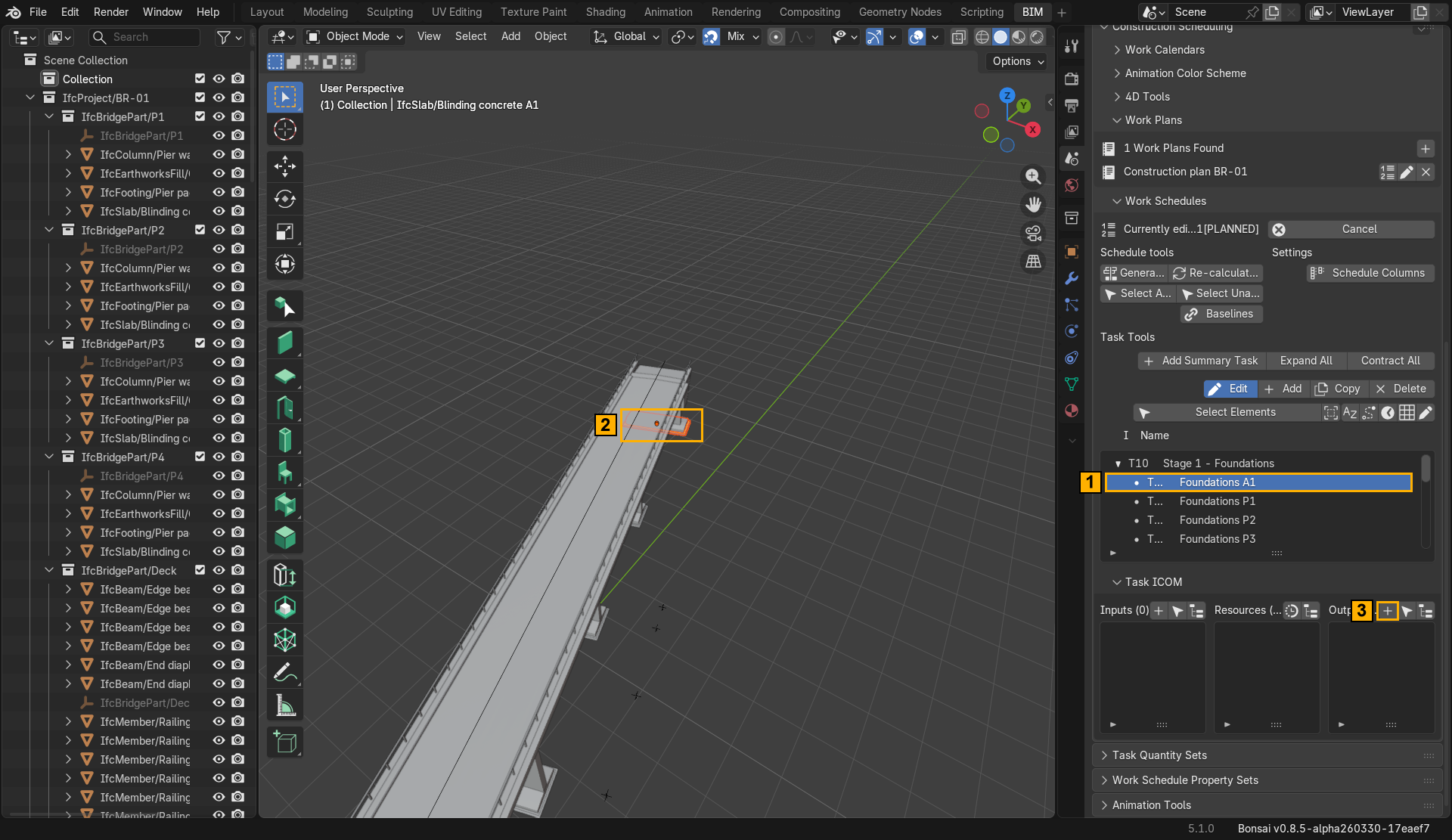
Task: Collapse the Task ICOM panel
Action: click(1153, 582)
